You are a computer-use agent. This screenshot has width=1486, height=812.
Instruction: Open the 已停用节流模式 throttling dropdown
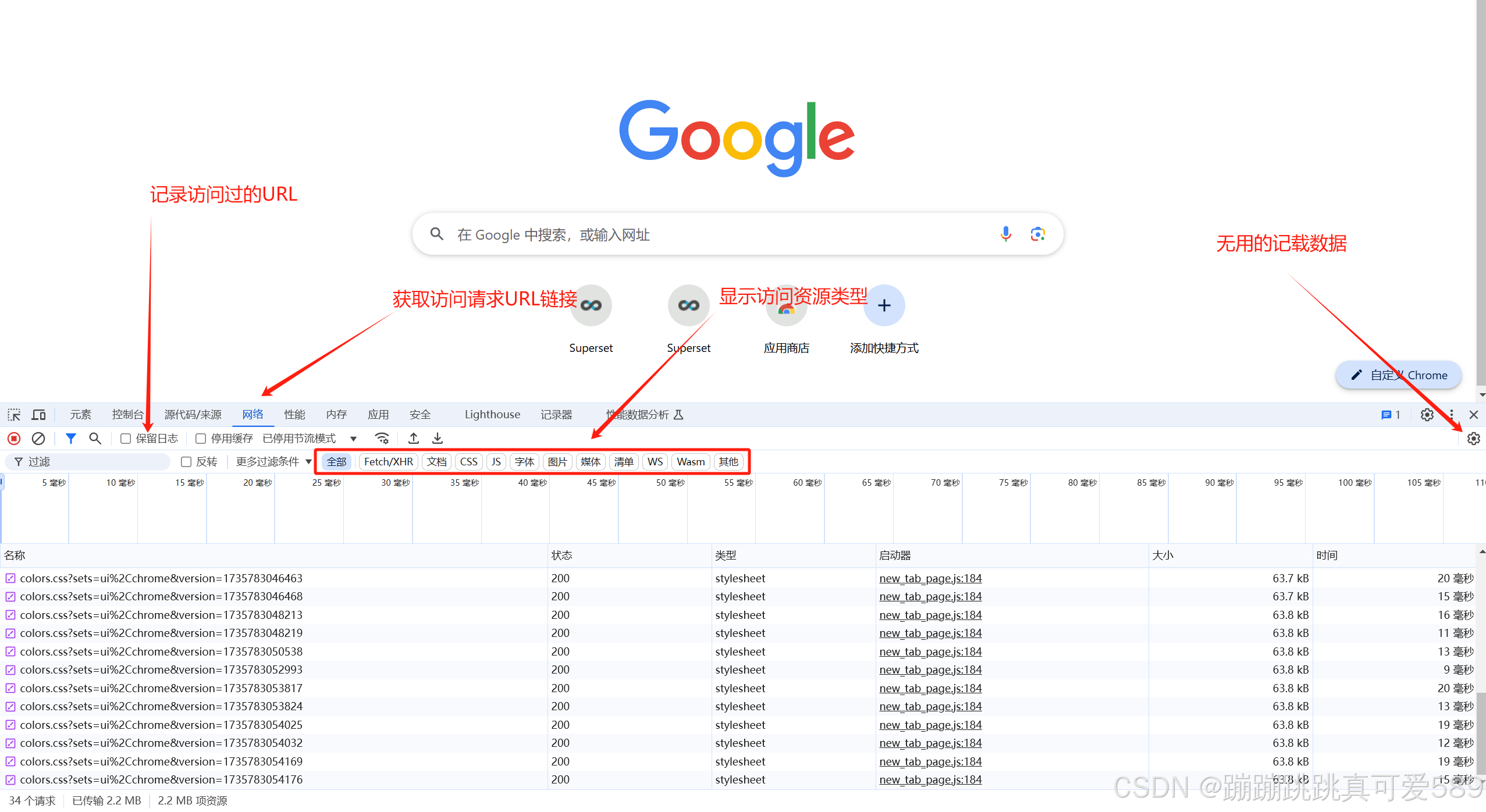(310, 439)
